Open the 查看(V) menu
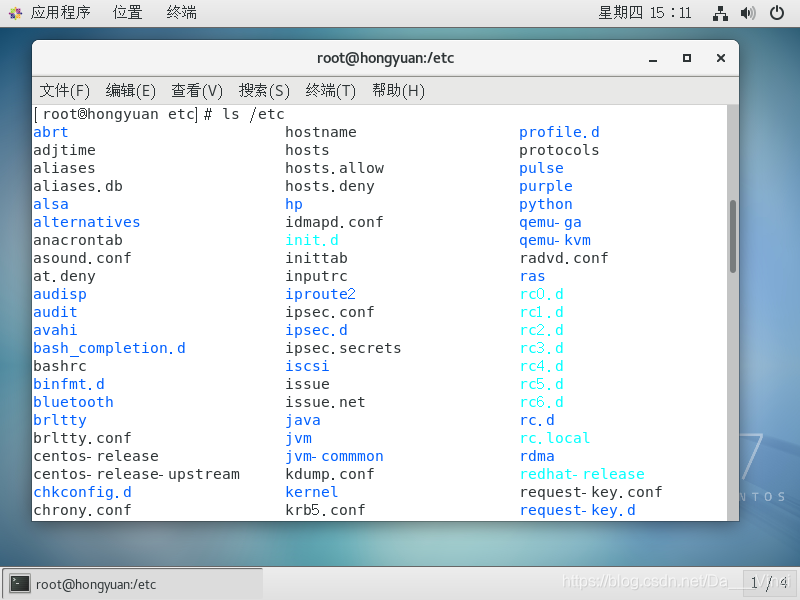Image resolution: width=800 pixels, height=600 pixels. 196,90
